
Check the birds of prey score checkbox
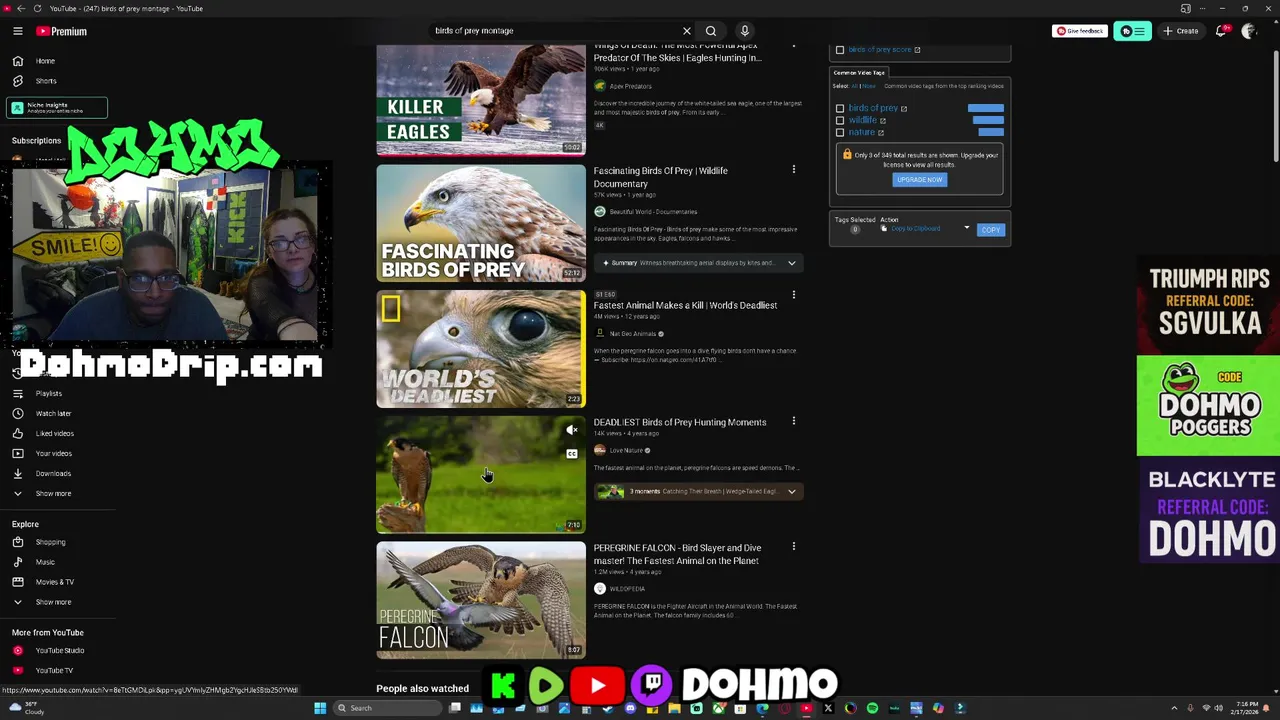(840, 50)
